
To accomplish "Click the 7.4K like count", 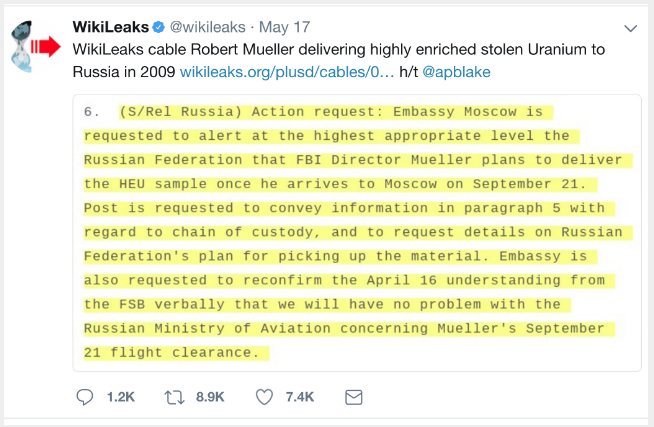I will point(300,397).
